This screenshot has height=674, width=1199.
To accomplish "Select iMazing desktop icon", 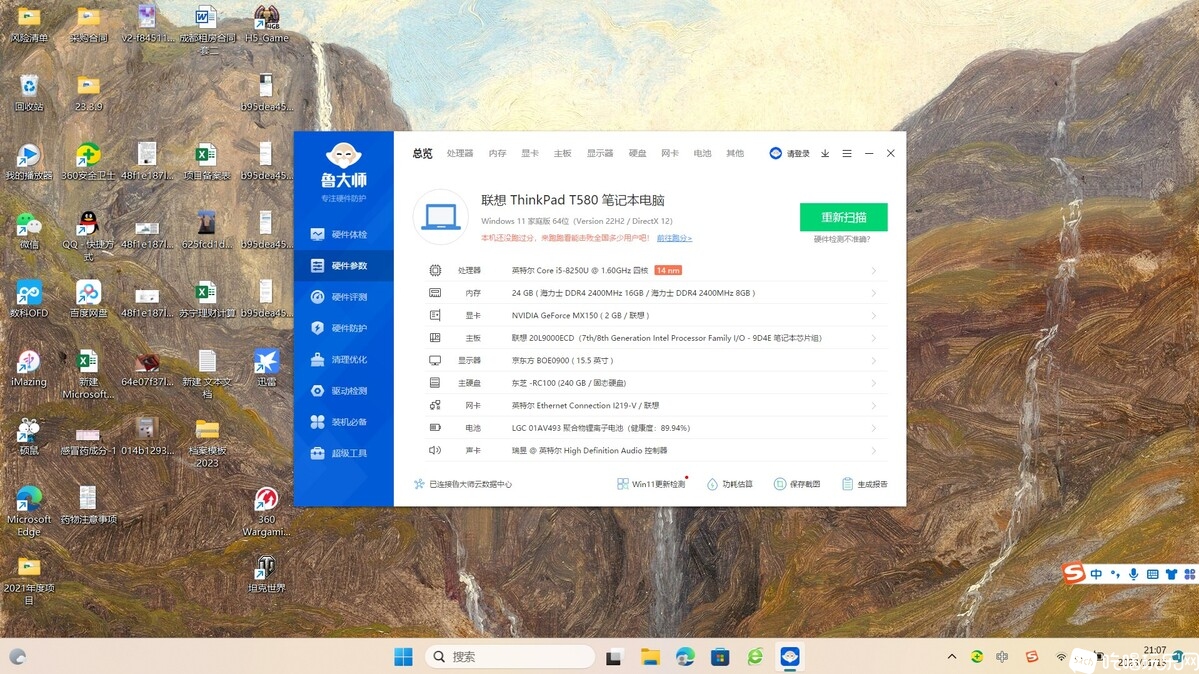I will [29, 368].
